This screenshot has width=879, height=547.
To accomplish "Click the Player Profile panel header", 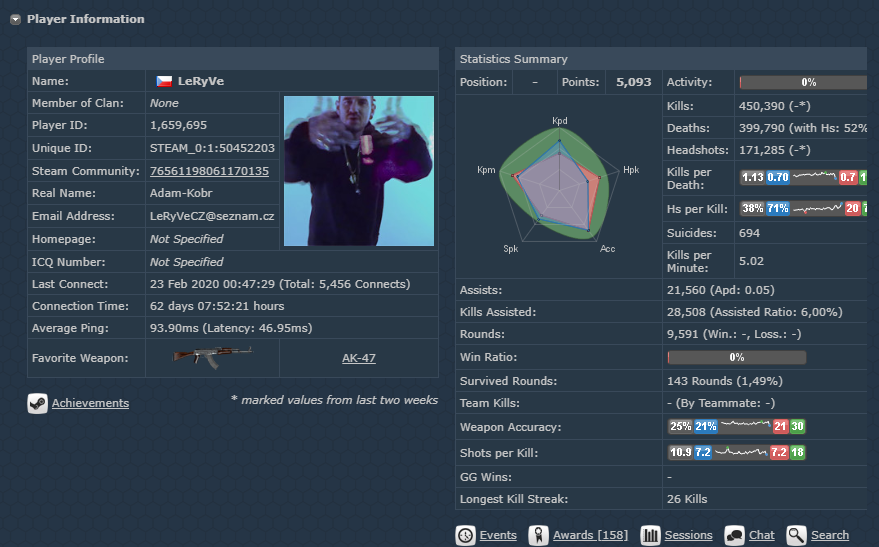I will tap(233, 59).
